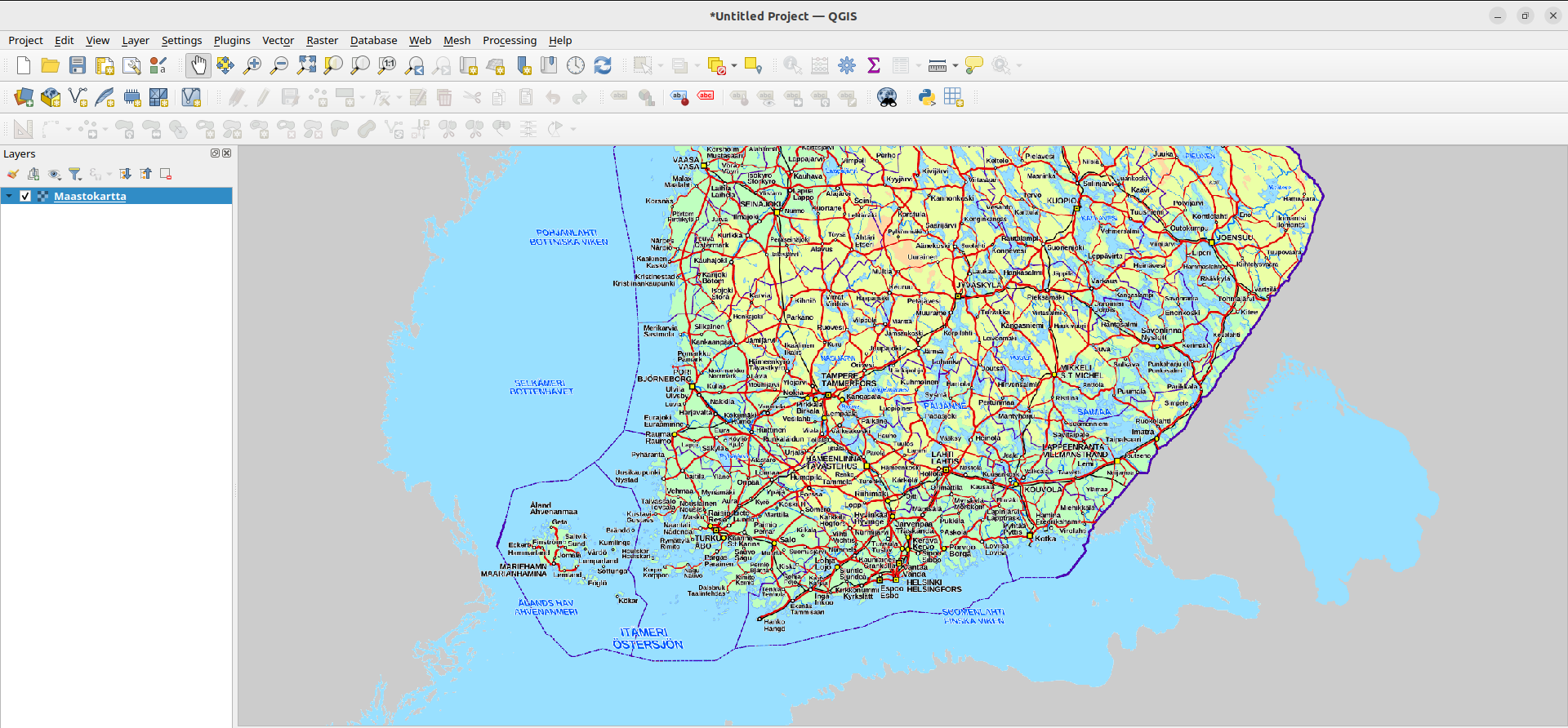Toggle the Temporal Controller clock panel
1568x728 pixels.
pos(576,65)
